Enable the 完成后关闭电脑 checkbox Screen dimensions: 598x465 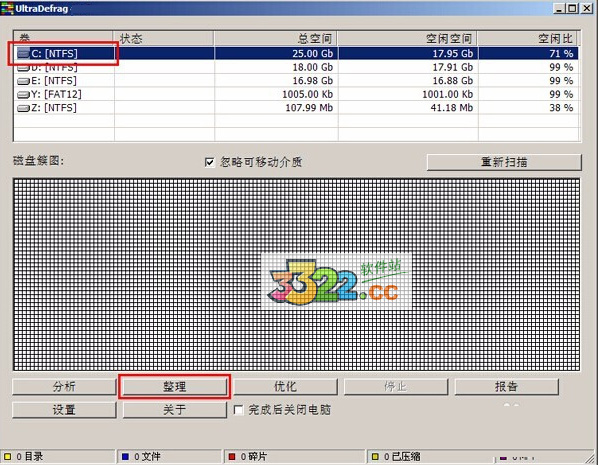[238, 410]
